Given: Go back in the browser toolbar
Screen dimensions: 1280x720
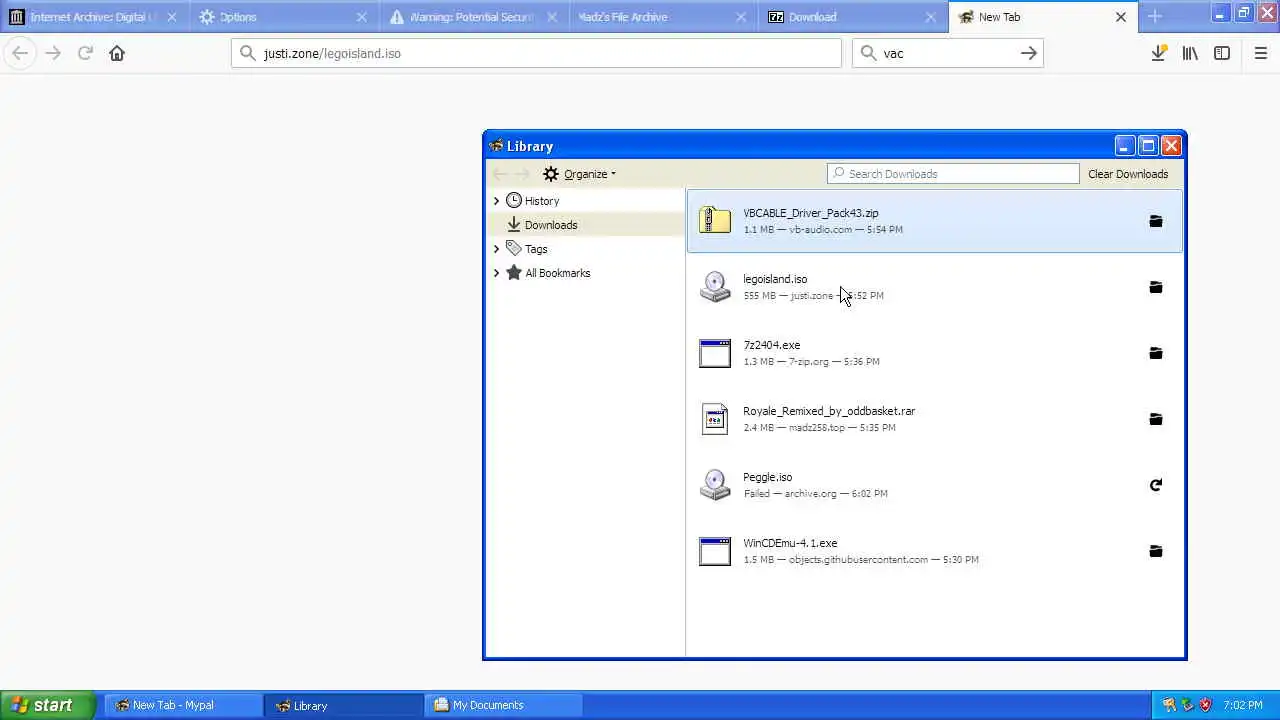Looking at the screenshot, I should click(x=20, y=53).
